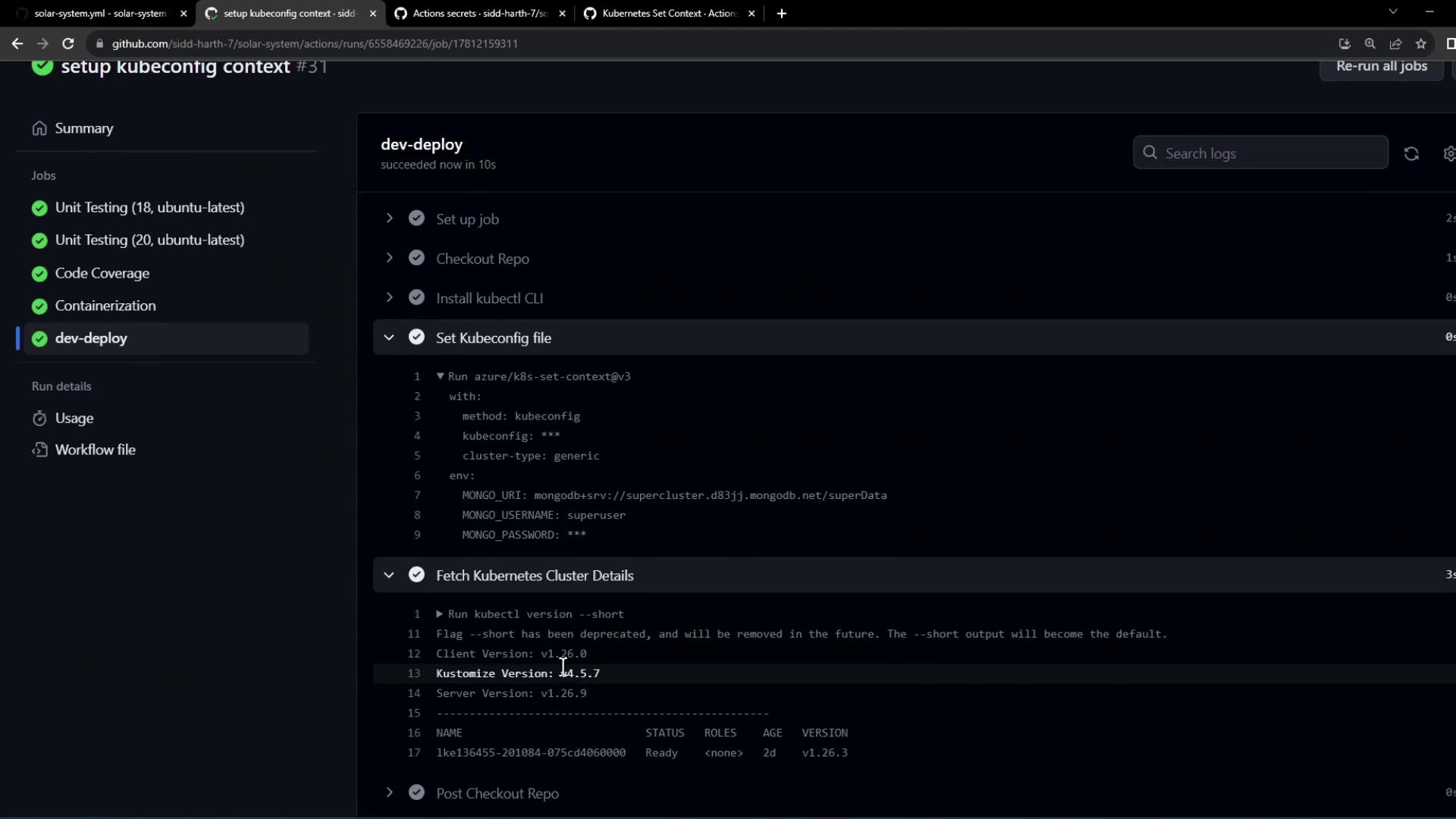Expand the Run kubectl version disclosure triangle
This screenshot has width=1456, height=819.
pyautogui.click(x=440, y=614)
